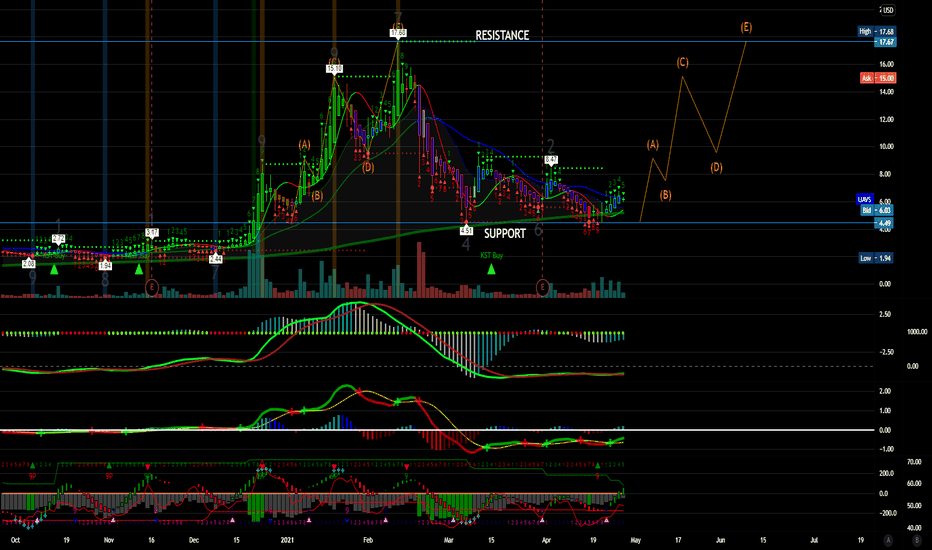Select the Bid 6.03 price label
Image resolution: width=932 pixels, height=550 pixels.
[x=877, y=210]
